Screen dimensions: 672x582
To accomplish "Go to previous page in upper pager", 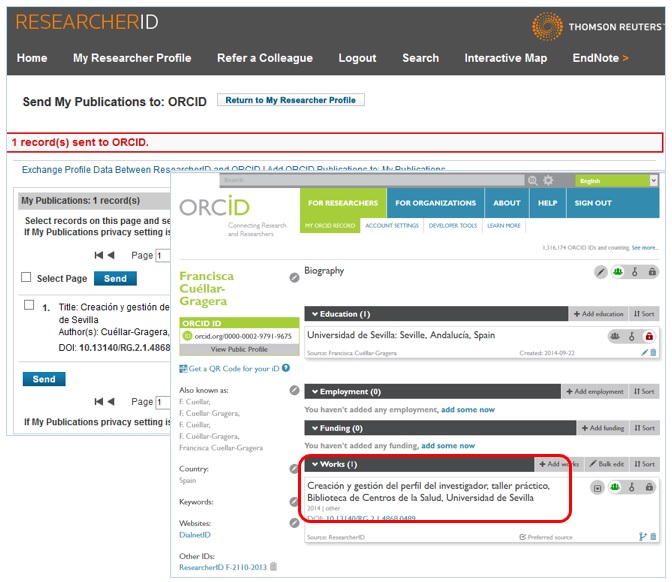I will [x=111, y=255].
